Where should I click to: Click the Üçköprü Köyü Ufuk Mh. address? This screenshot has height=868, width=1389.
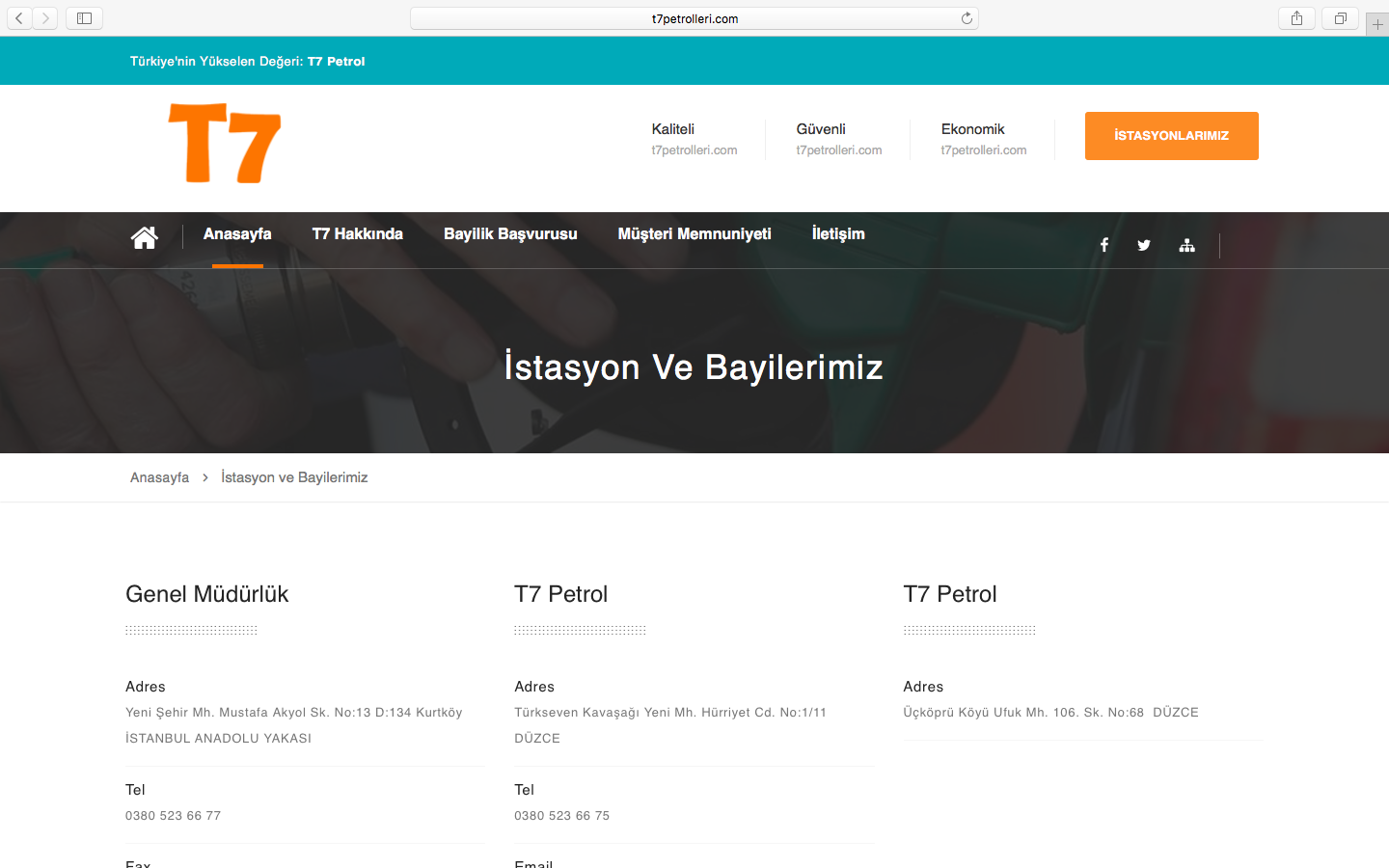click(1051, 713)
